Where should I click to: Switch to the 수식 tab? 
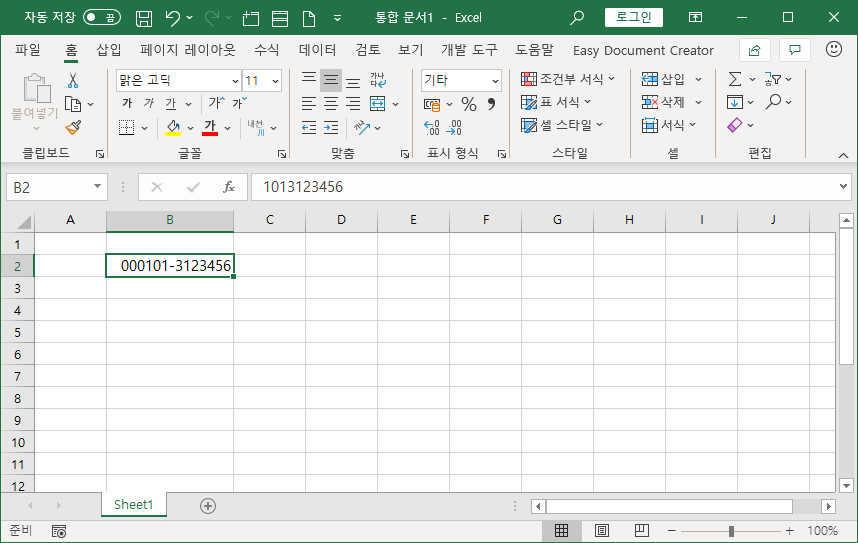(x=266, y=50)
